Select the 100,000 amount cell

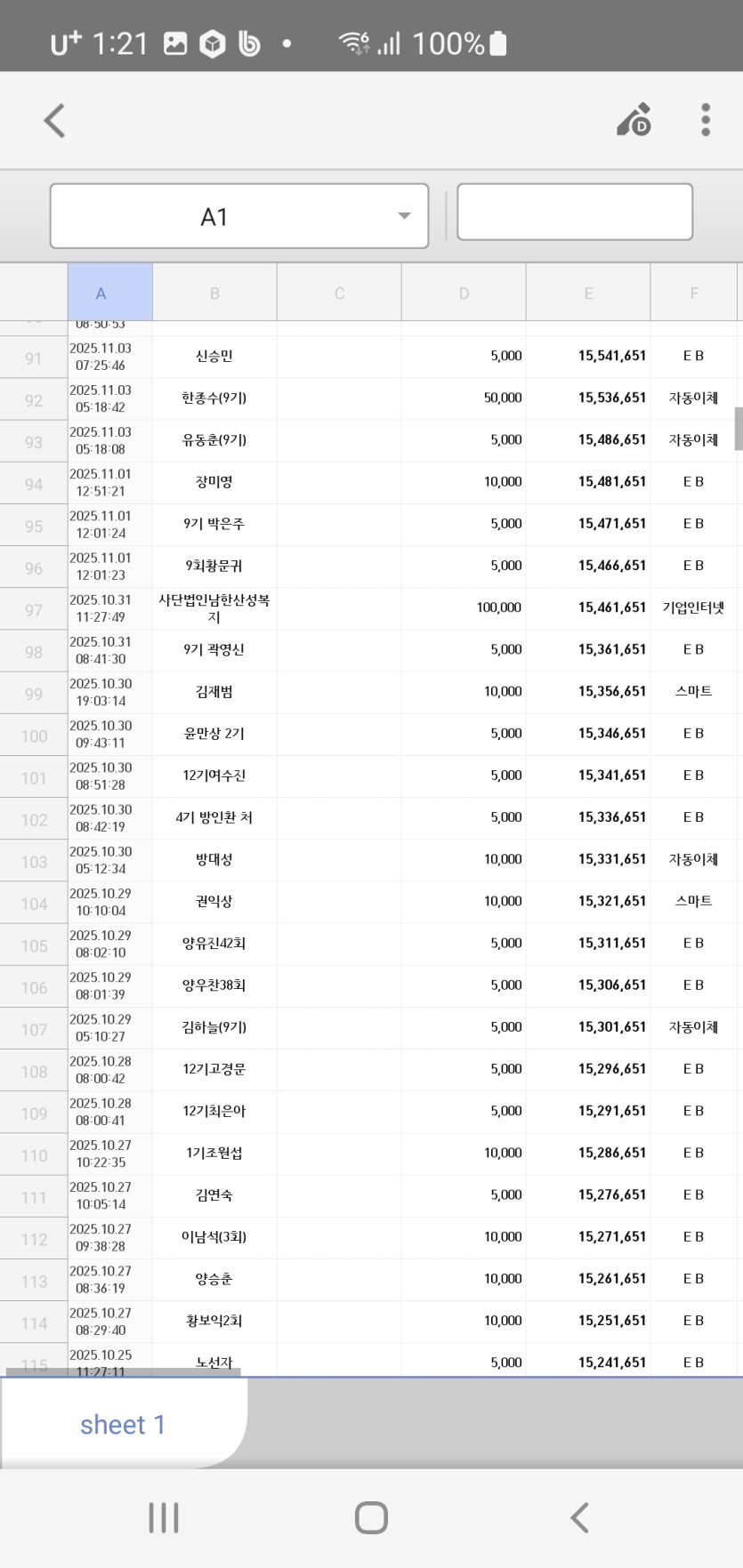[x=464, y=608]
